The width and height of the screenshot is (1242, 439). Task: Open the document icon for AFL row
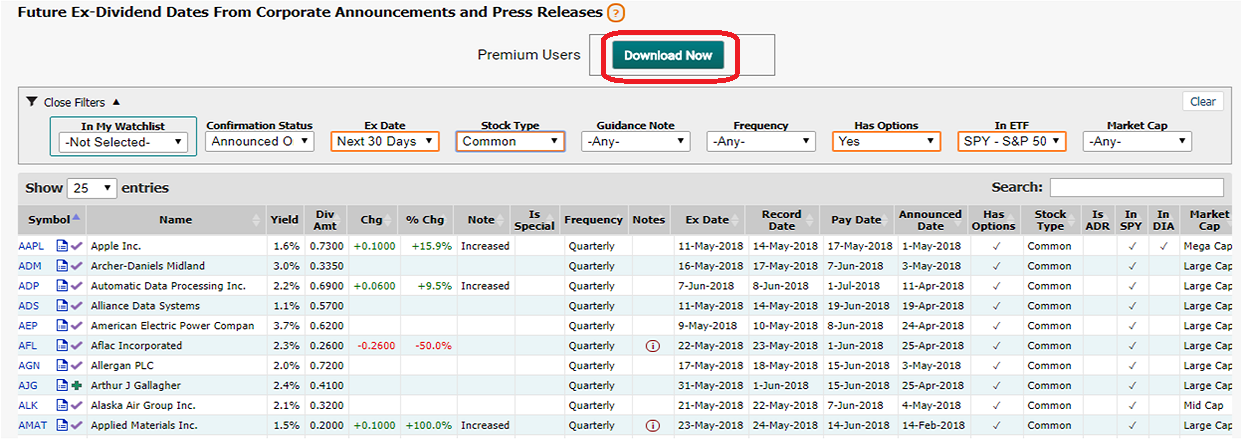(62, 346)
